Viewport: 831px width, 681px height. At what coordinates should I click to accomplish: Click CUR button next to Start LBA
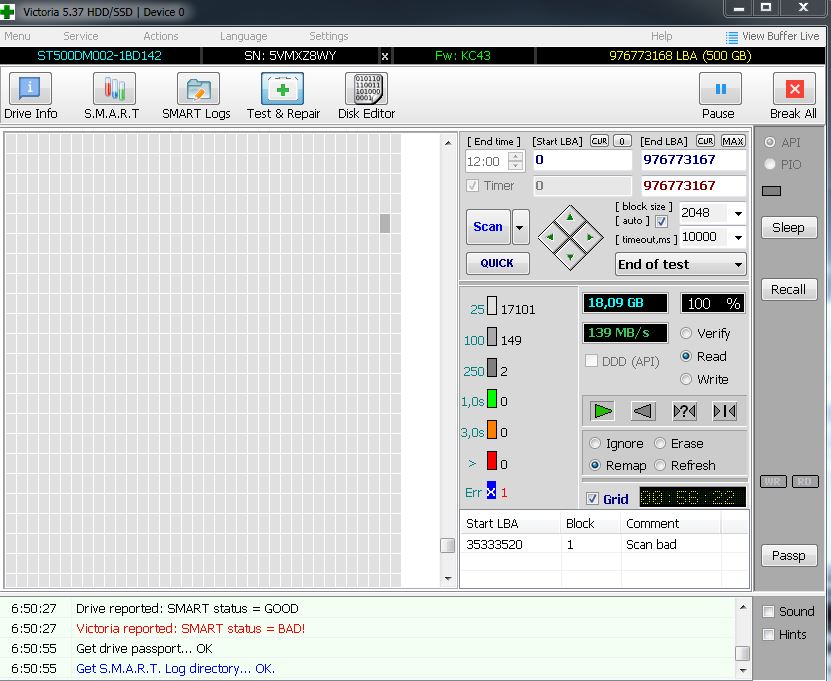(599, 141)
